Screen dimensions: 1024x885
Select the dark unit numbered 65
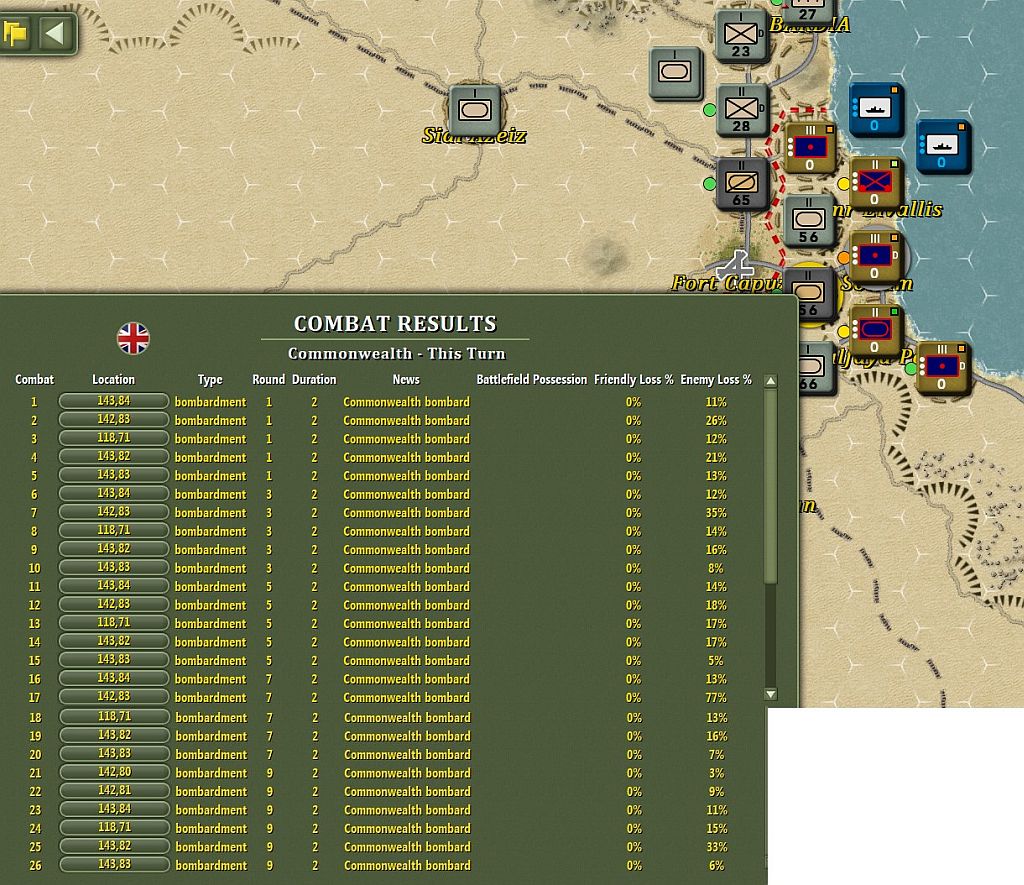742,184
